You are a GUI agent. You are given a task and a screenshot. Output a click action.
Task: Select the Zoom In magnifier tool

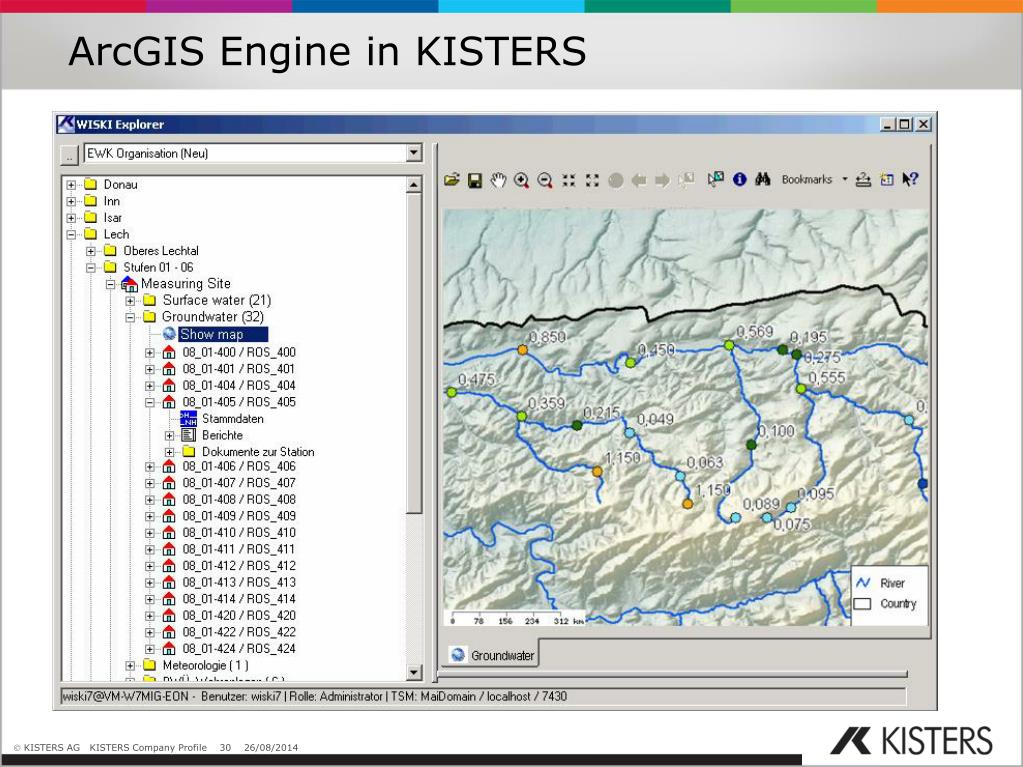point(521,180)
